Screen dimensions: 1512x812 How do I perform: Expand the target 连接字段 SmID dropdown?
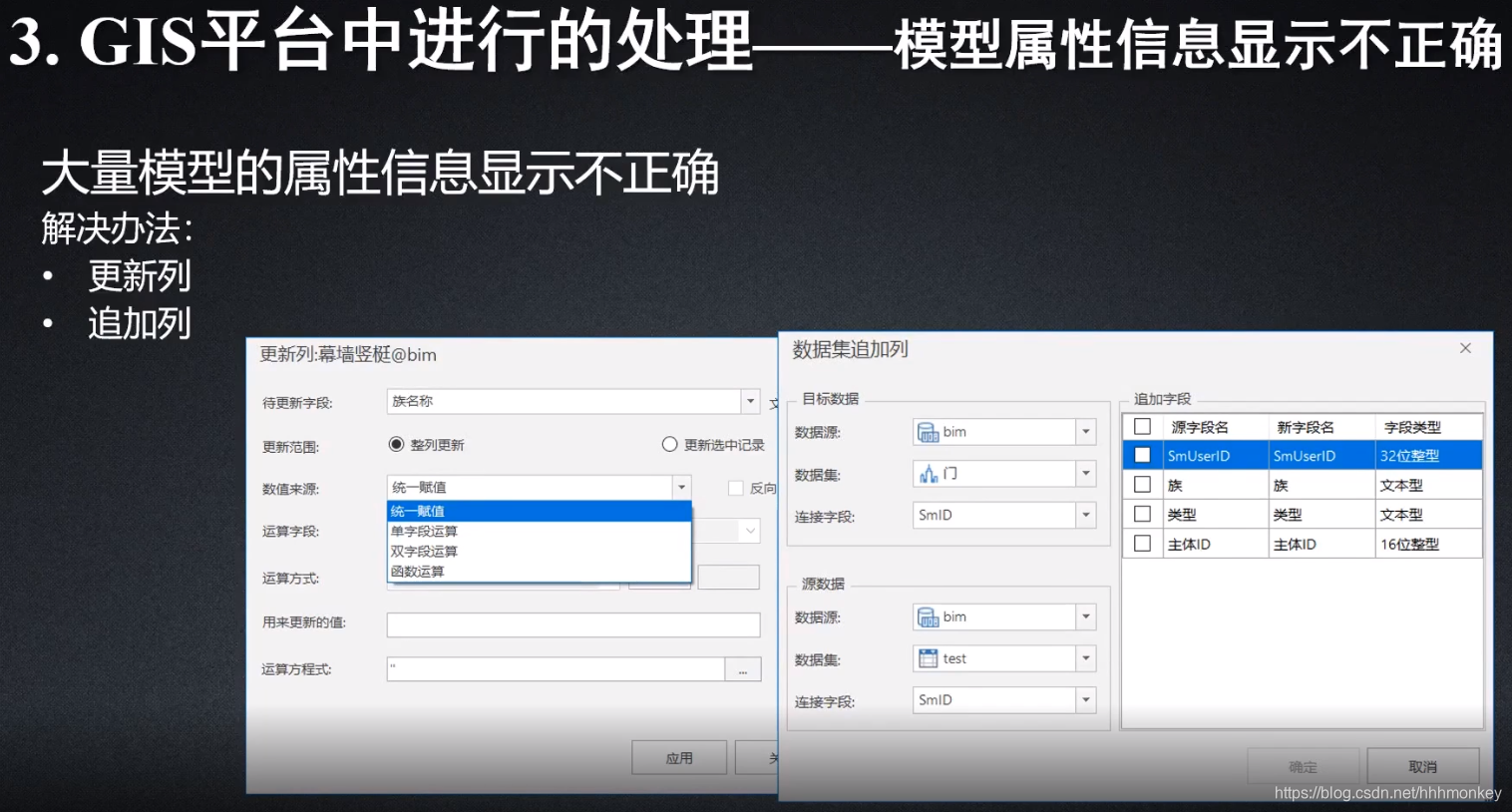pos(1086,515)
